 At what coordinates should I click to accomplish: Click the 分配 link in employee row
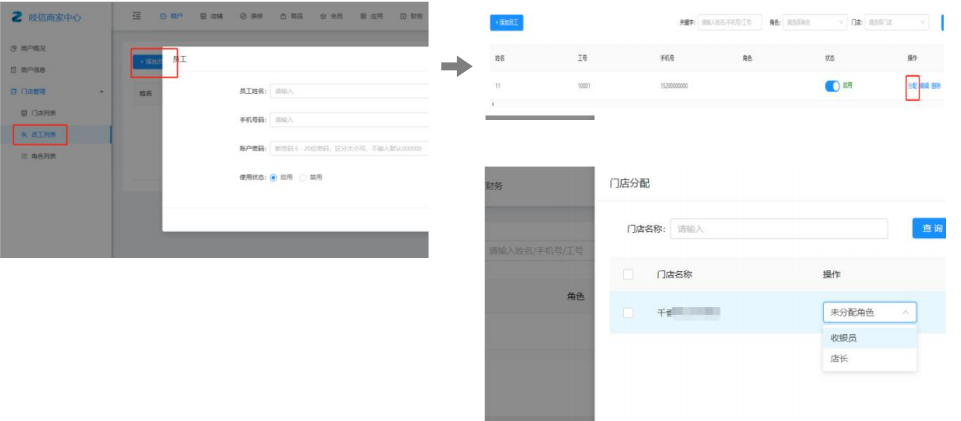911,86
